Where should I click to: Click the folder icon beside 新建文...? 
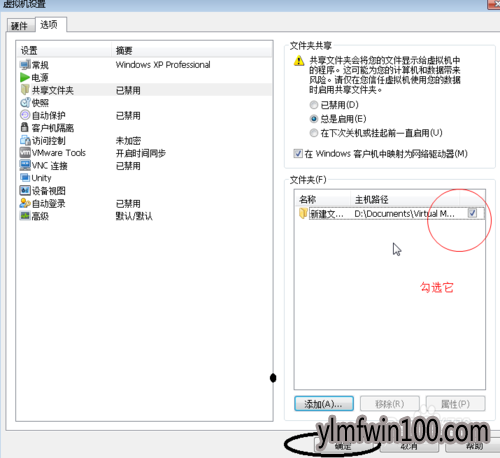[303, 213]
